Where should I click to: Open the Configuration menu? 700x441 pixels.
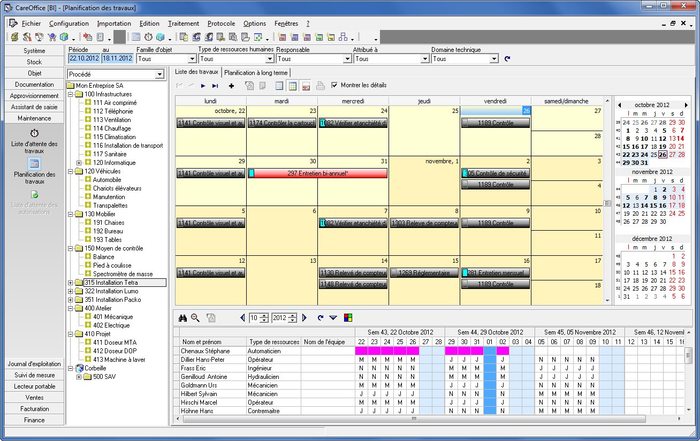(x=69, y=23)
